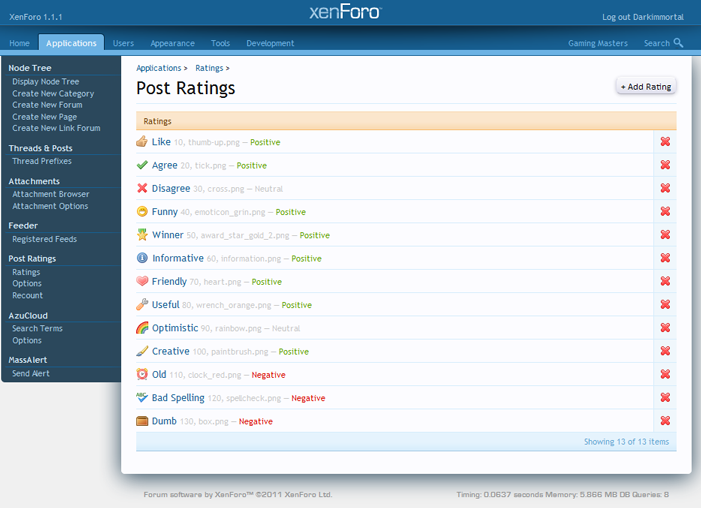Switch to the Users tab
This screenshot has height=508, width=701.
[x=123, y=43]
